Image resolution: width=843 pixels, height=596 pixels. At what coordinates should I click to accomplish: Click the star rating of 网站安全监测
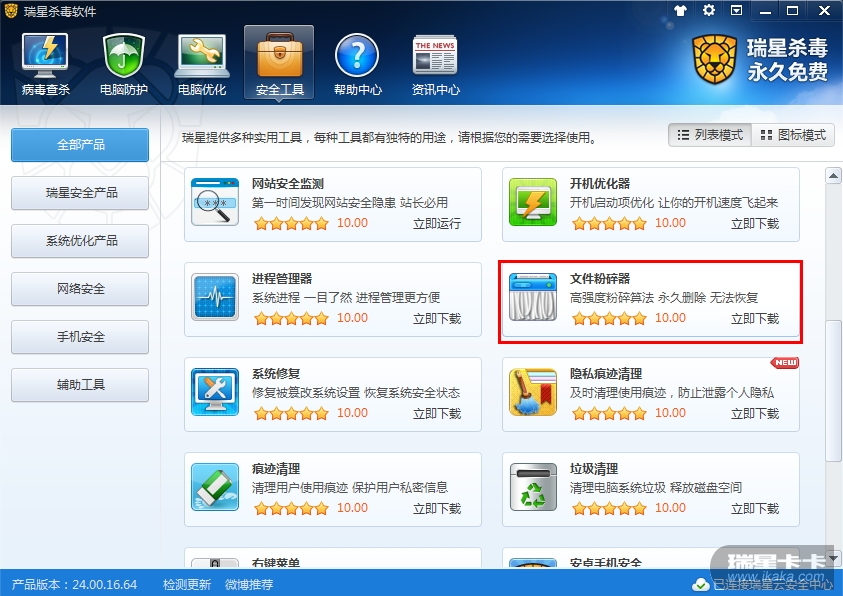[x=291, y=223]
